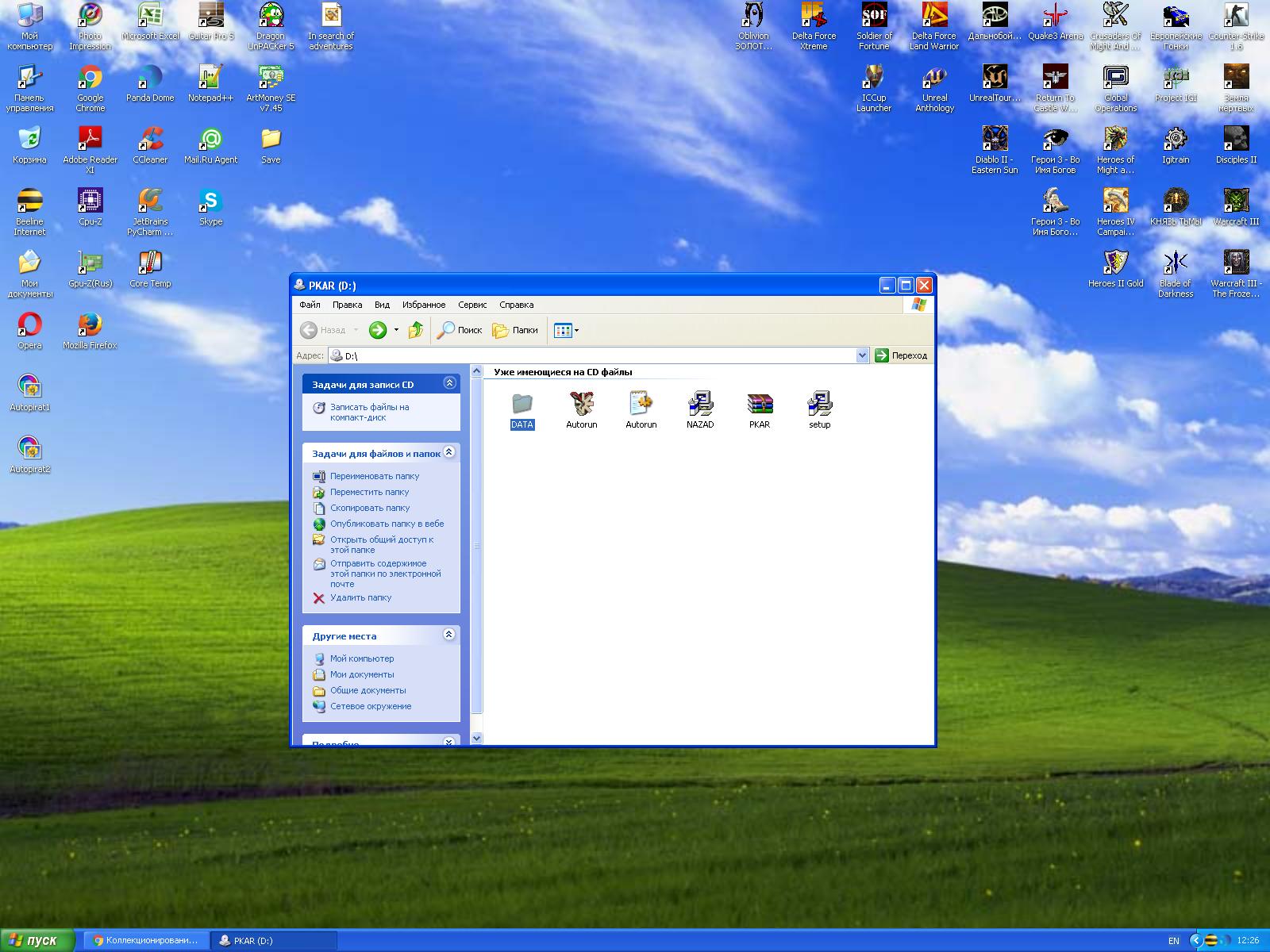Click the Пуск Start button
This screenshot has height=952, width=1270.
tap(37, 940)
